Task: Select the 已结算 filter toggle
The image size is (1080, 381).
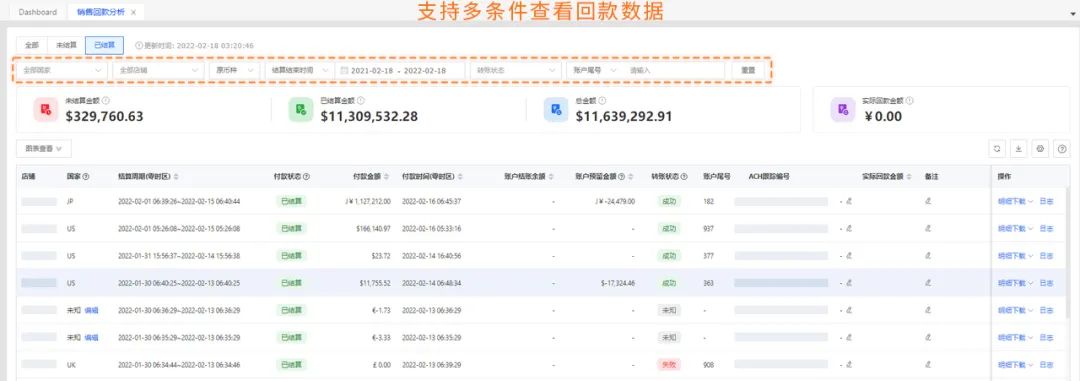Action: click(x=104, y=45)
